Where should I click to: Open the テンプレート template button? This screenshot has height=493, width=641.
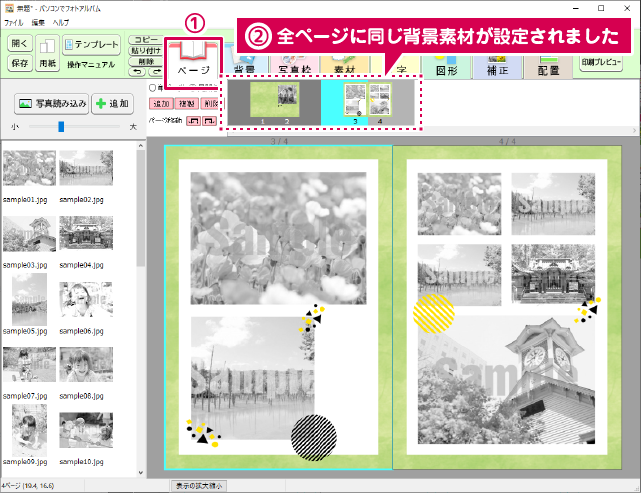tap(91, 45)
